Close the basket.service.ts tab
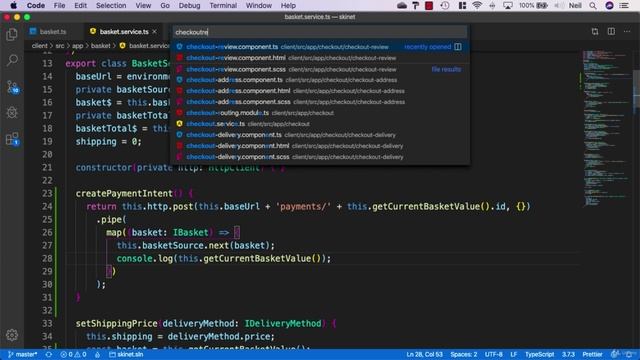Screen dimensions: 640x360 pos(155,31)
